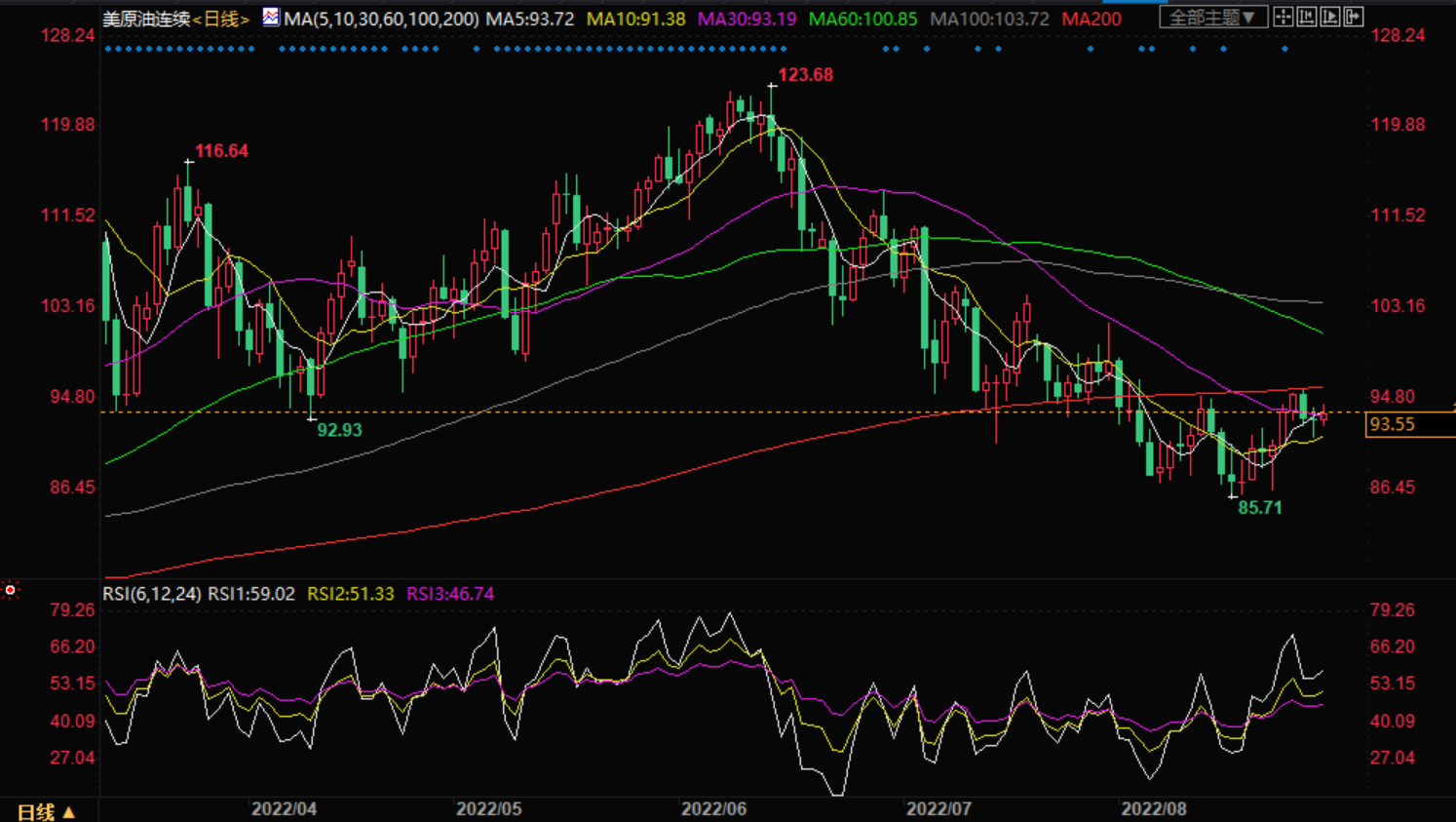This screenshot has width=1456, height=822.
Task: Click the MA indicator chart icon
Action: click(x=271, y=18)
